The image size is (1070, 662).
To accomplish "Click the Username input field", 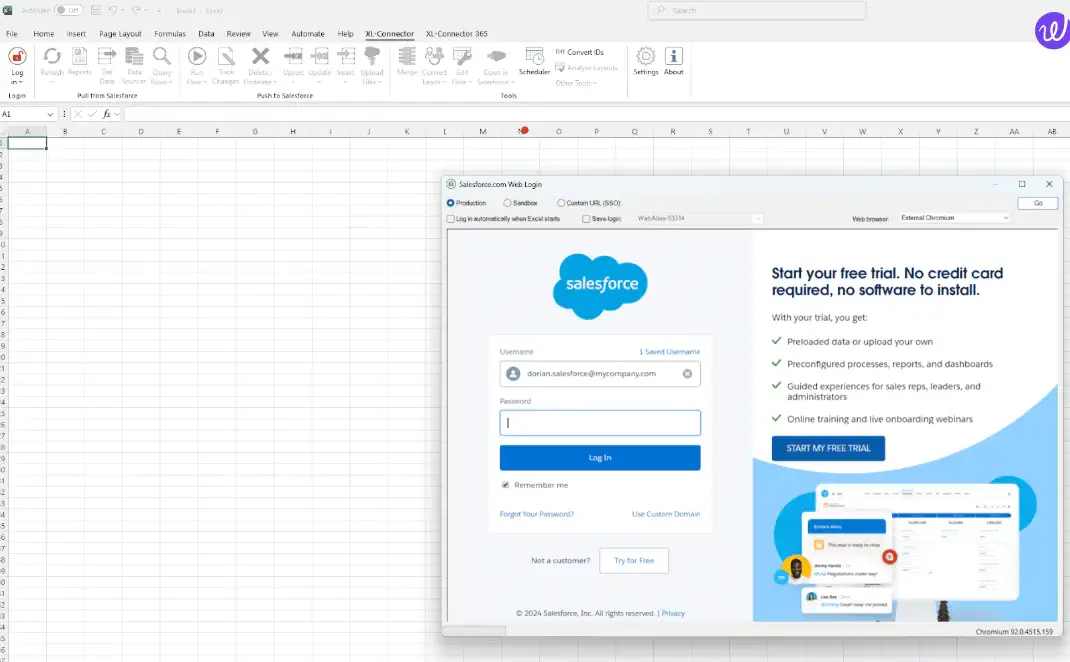I will [x=600, y=373].
